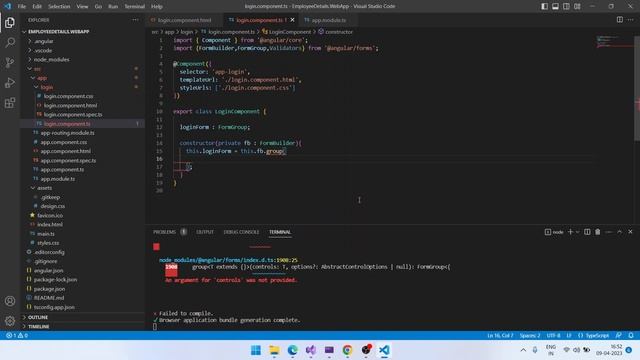The image size is (640, 360).
Task: Change UTF-8 encoding in status bar
Action: tap(553, 335)
